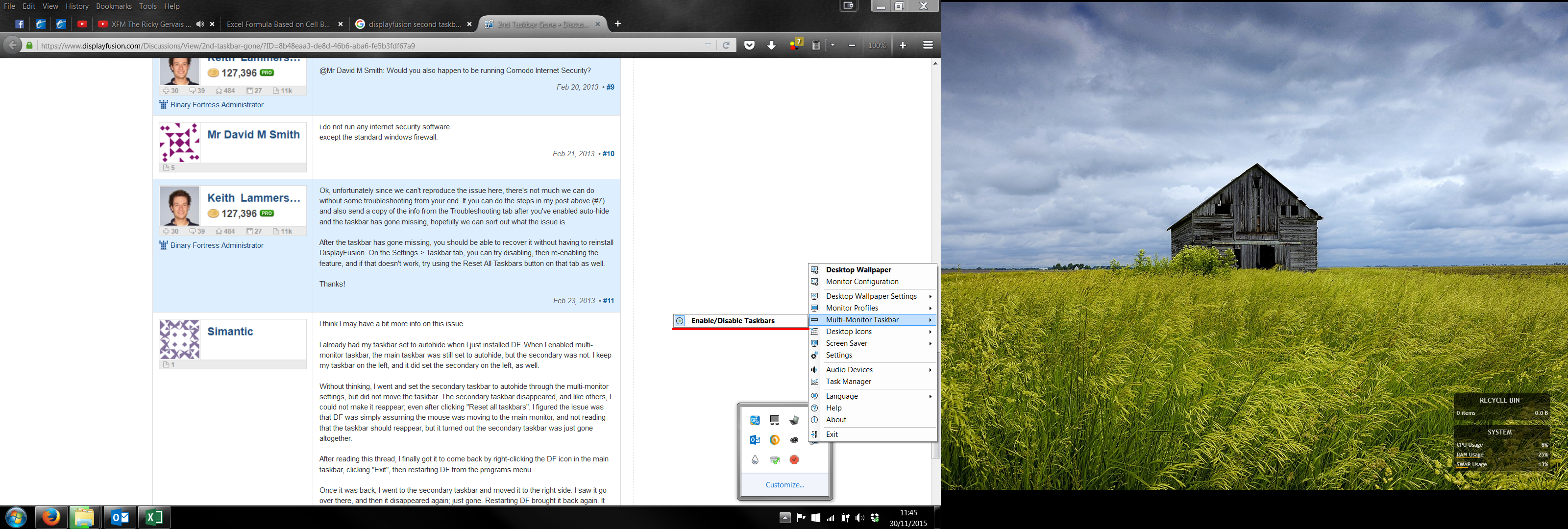Image resolution: width=1568 pixels, height=529 pixels.
Task: Select Monitor Configuration in the context menu
Action: [862, 282]
